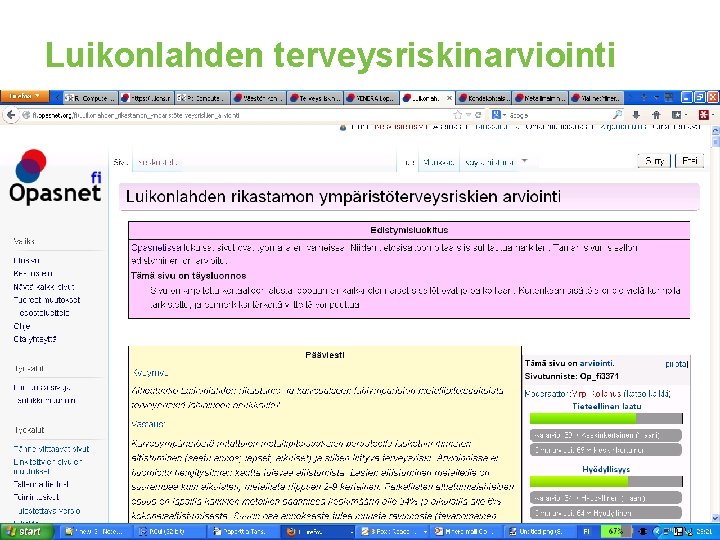Click the Tuoreet muutokset sidebar link
The image size is (720, 540).
click(47, 300)
